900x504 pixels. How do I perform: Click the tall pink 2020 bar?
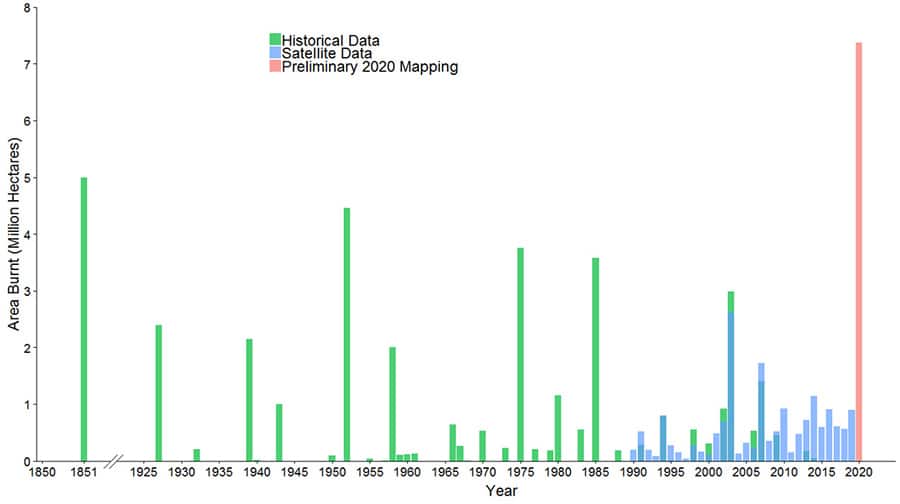pyautogui.click(x=858, y=250)
